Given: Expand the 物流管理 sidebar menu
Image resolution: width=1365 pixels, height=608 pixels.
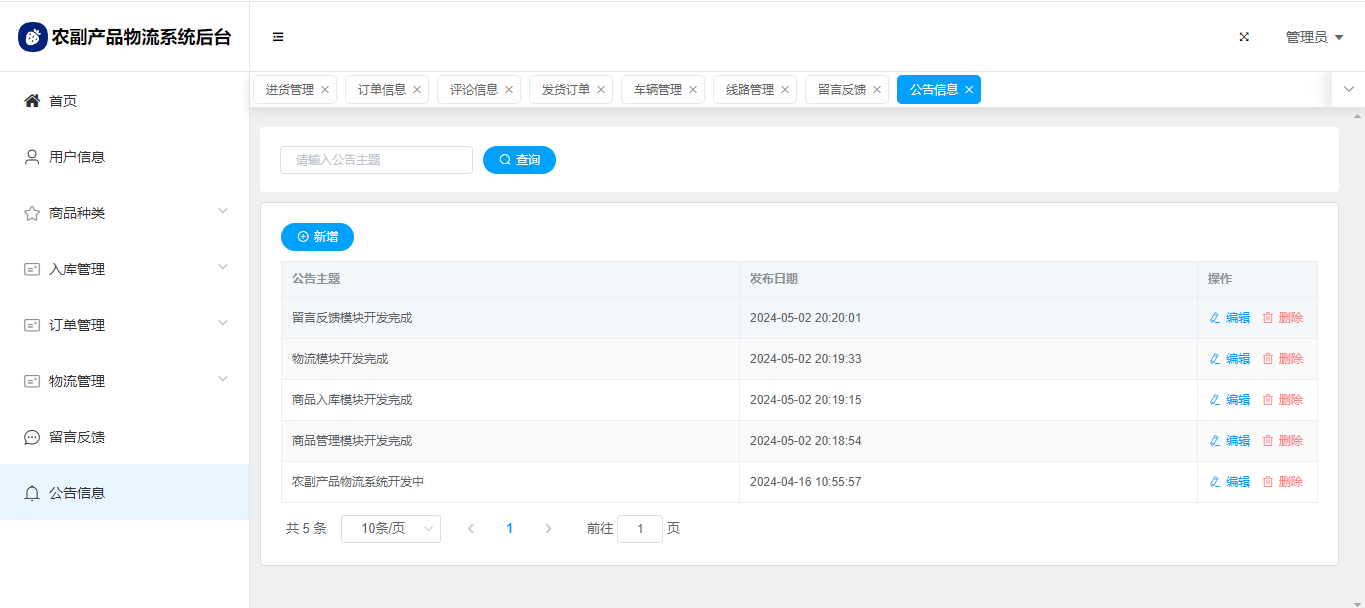Looking at the screenshot, I should [x=223, y=380].
